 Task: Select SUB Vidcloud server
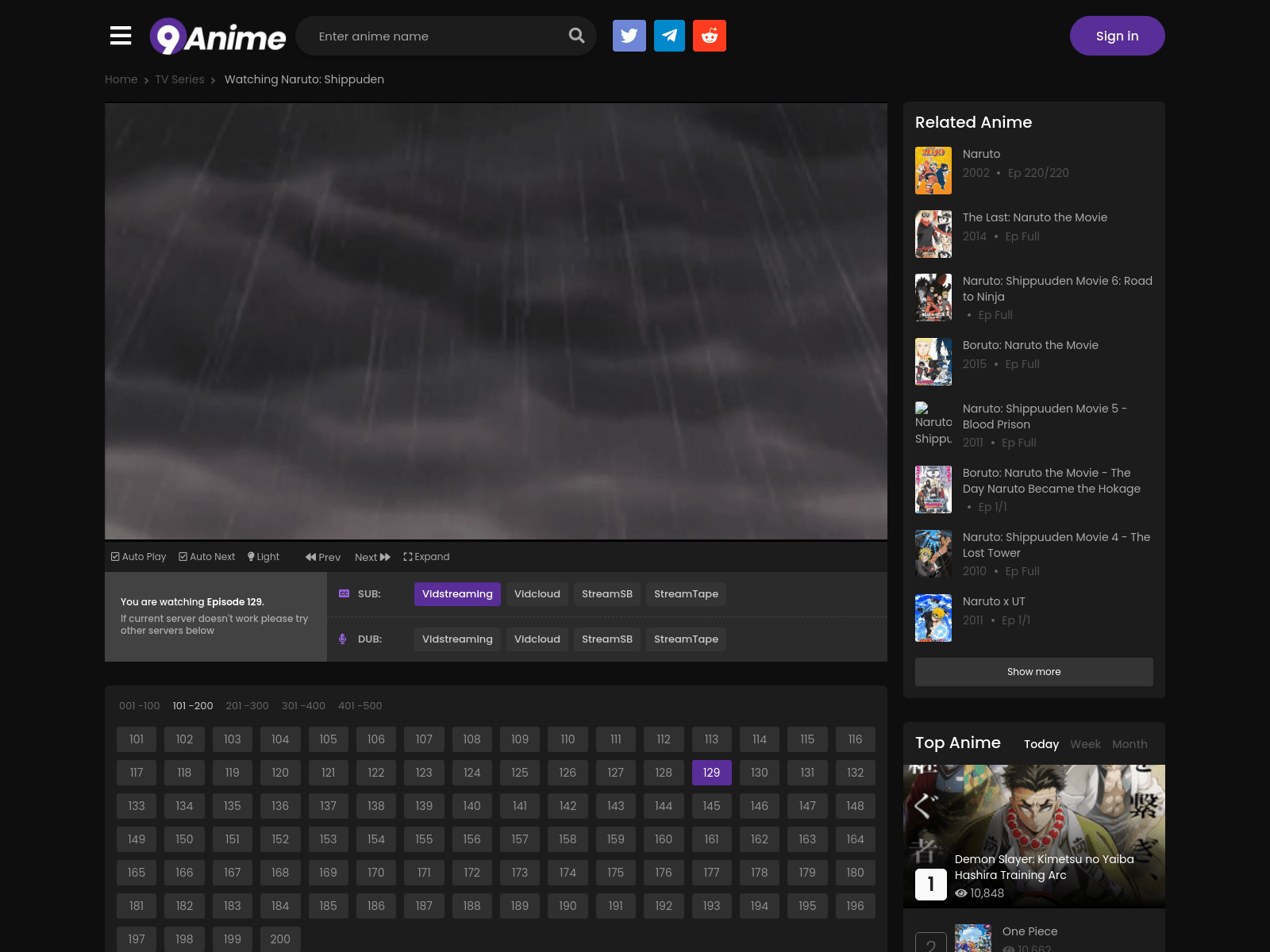click(x=537, y=594)
